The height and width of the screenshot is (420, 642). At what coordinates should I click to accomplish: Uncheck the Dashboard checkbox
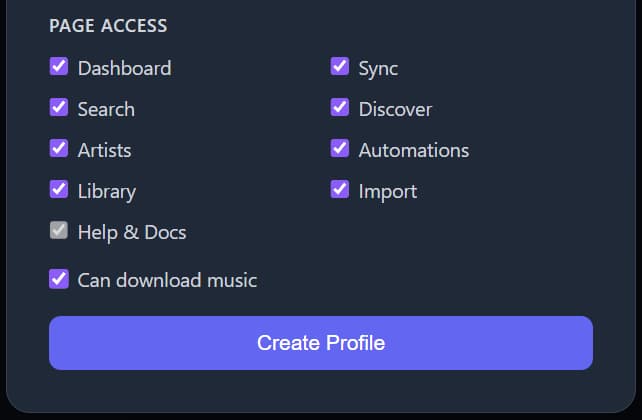(x=59, y=67)
